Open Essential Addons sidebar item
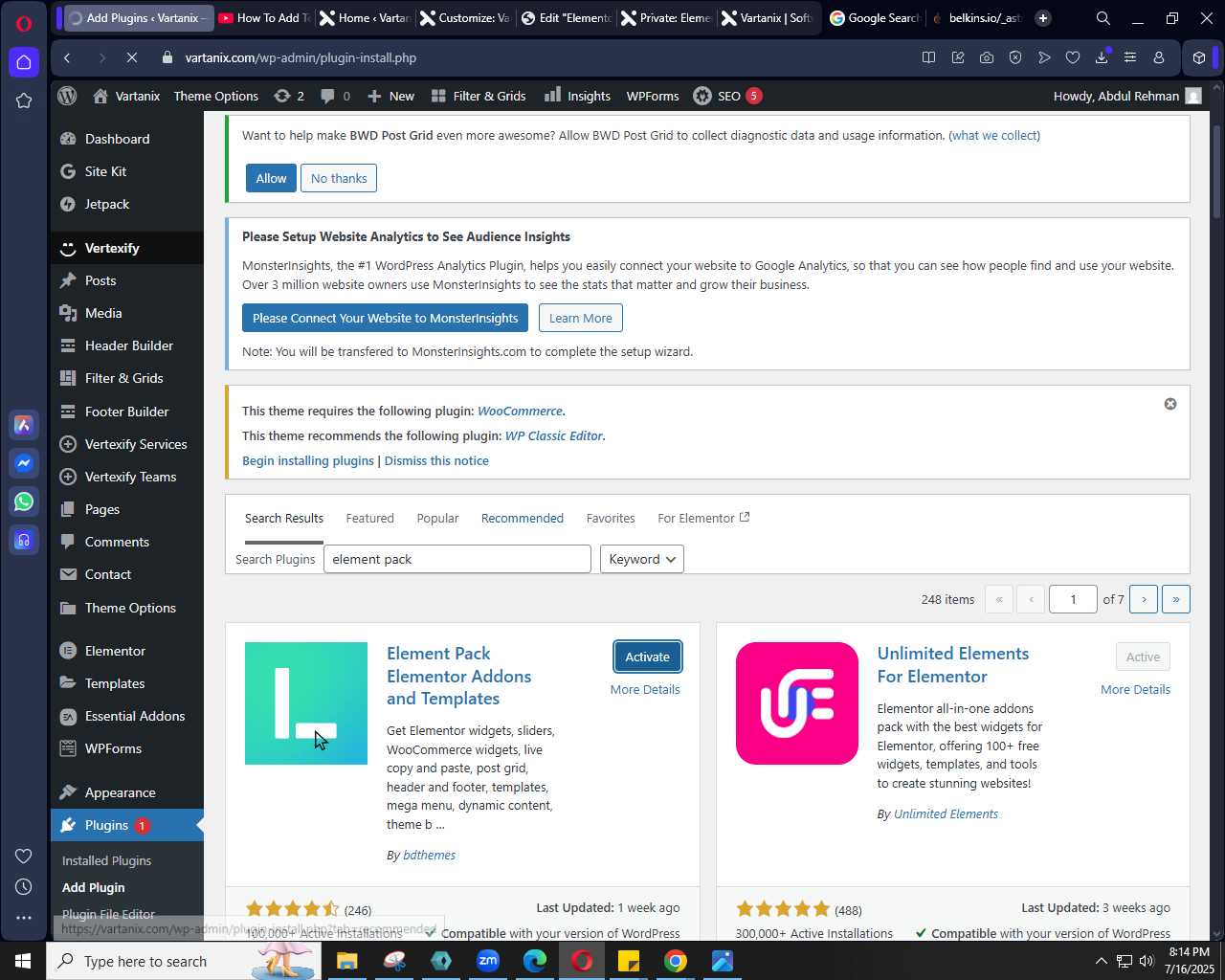Viewport: 1225px width, 980px height. (127, 716)
